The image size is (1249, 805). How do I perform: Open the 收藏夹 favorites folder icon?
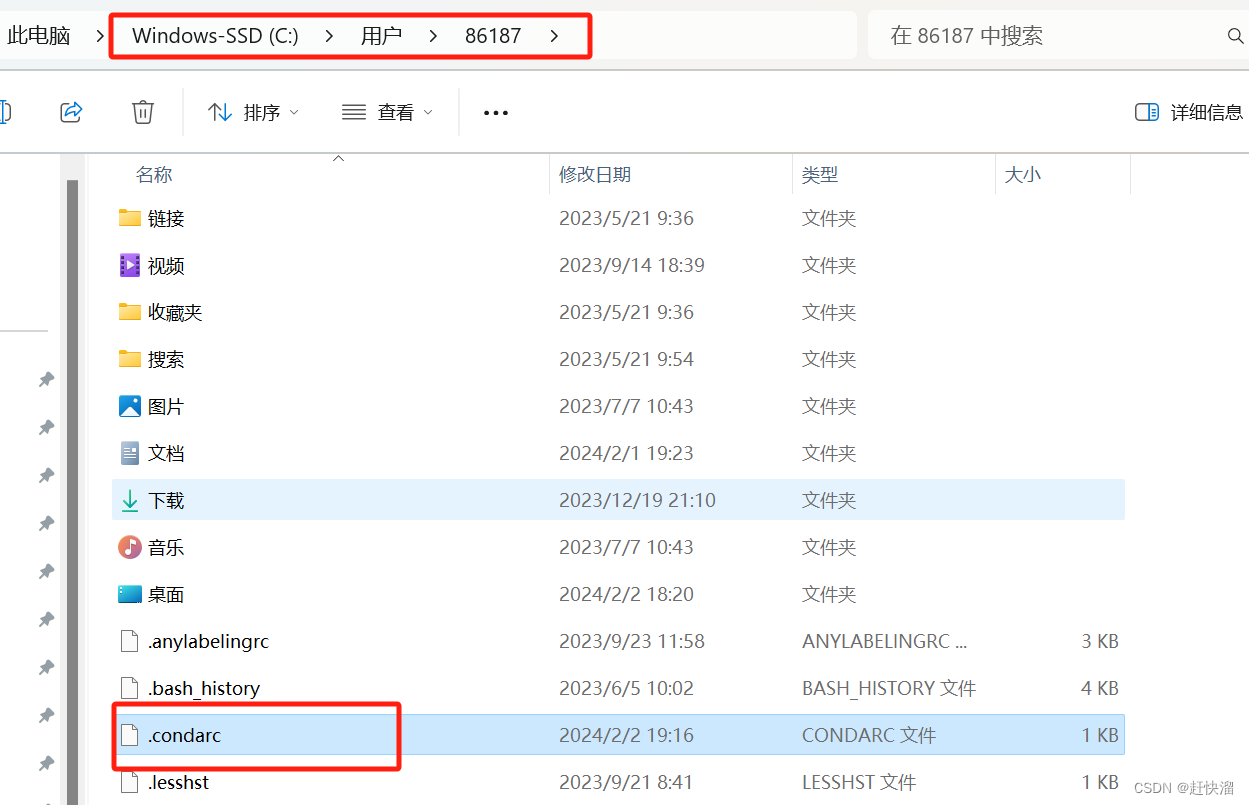131,311
